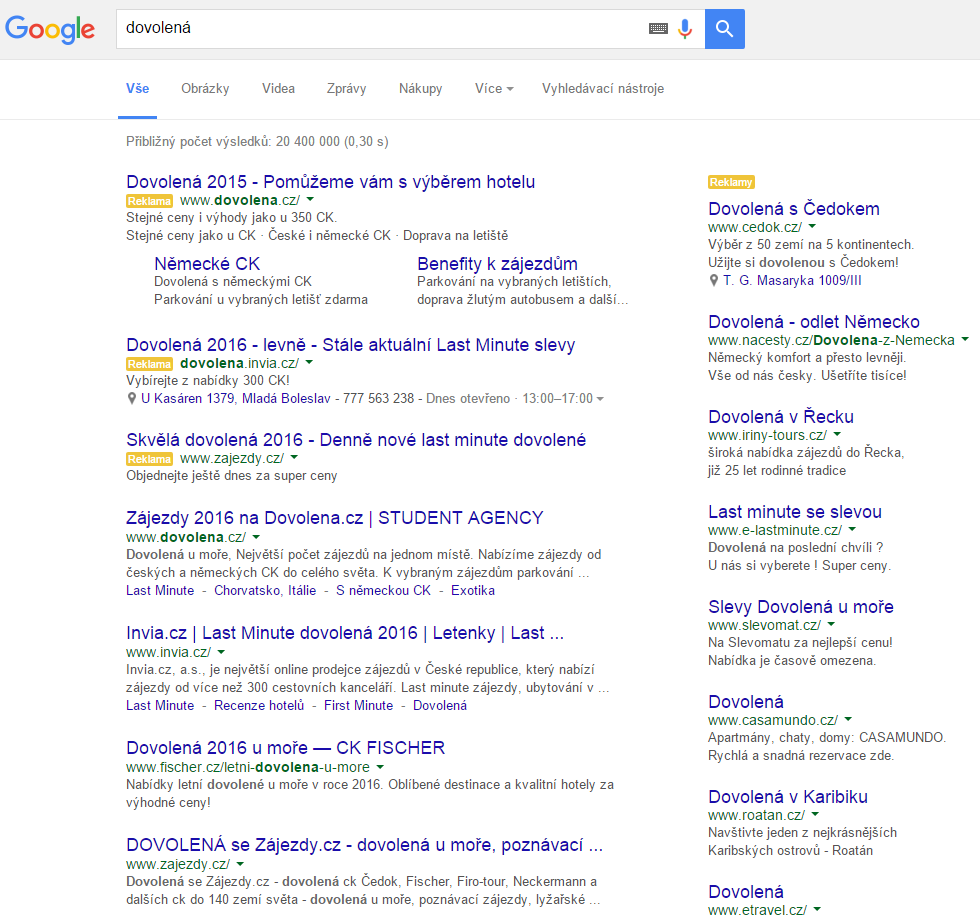Expand arrow next to www.zajezdy.cz/ ad URL
The width and height of the screenshot is (980, 921).
coord(294,457)
